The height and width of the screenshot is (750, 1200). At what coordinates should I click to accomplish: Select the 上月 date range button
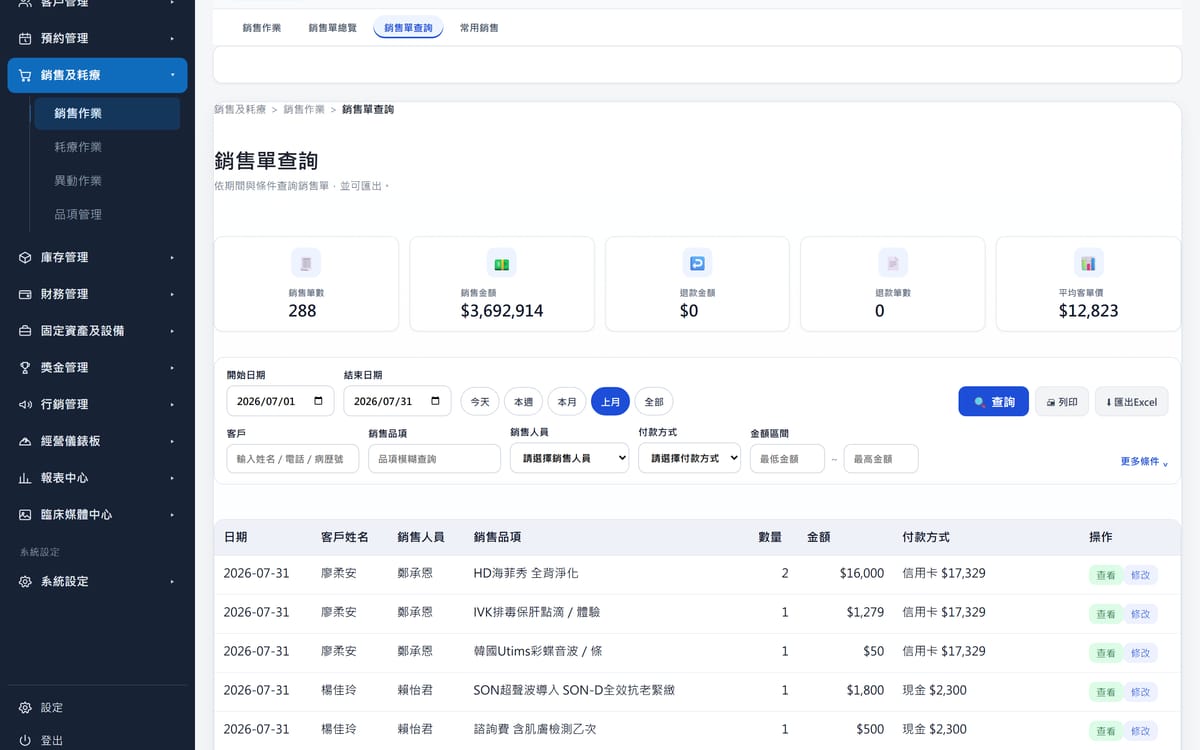pos(610,401)
